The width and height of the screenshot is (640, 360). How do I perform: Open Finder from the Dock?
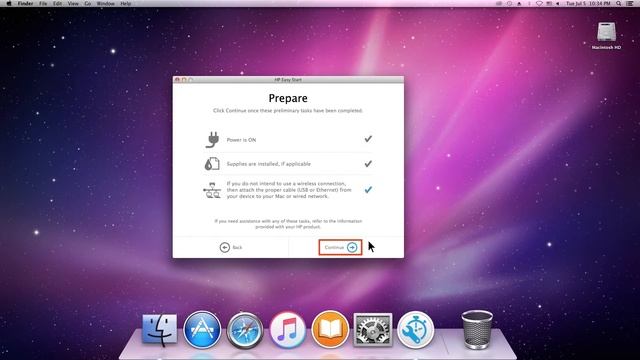[160, 329]
